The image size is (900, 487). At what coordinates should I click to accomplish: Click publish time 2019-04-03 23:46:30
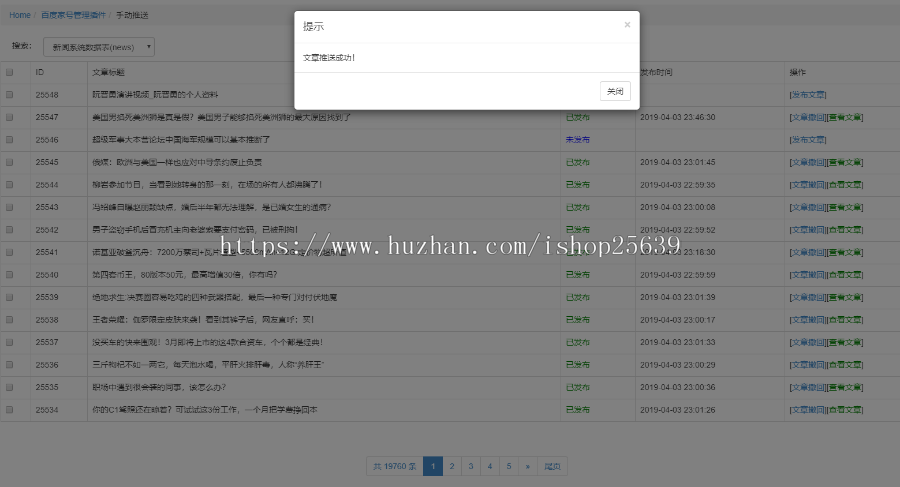tap(678, 117)
